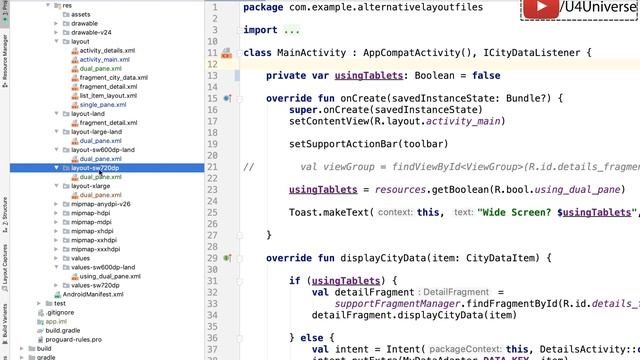Open the Structure tool window tab
640x360 pixels.
pyautogui.click(x=4, y=214)
